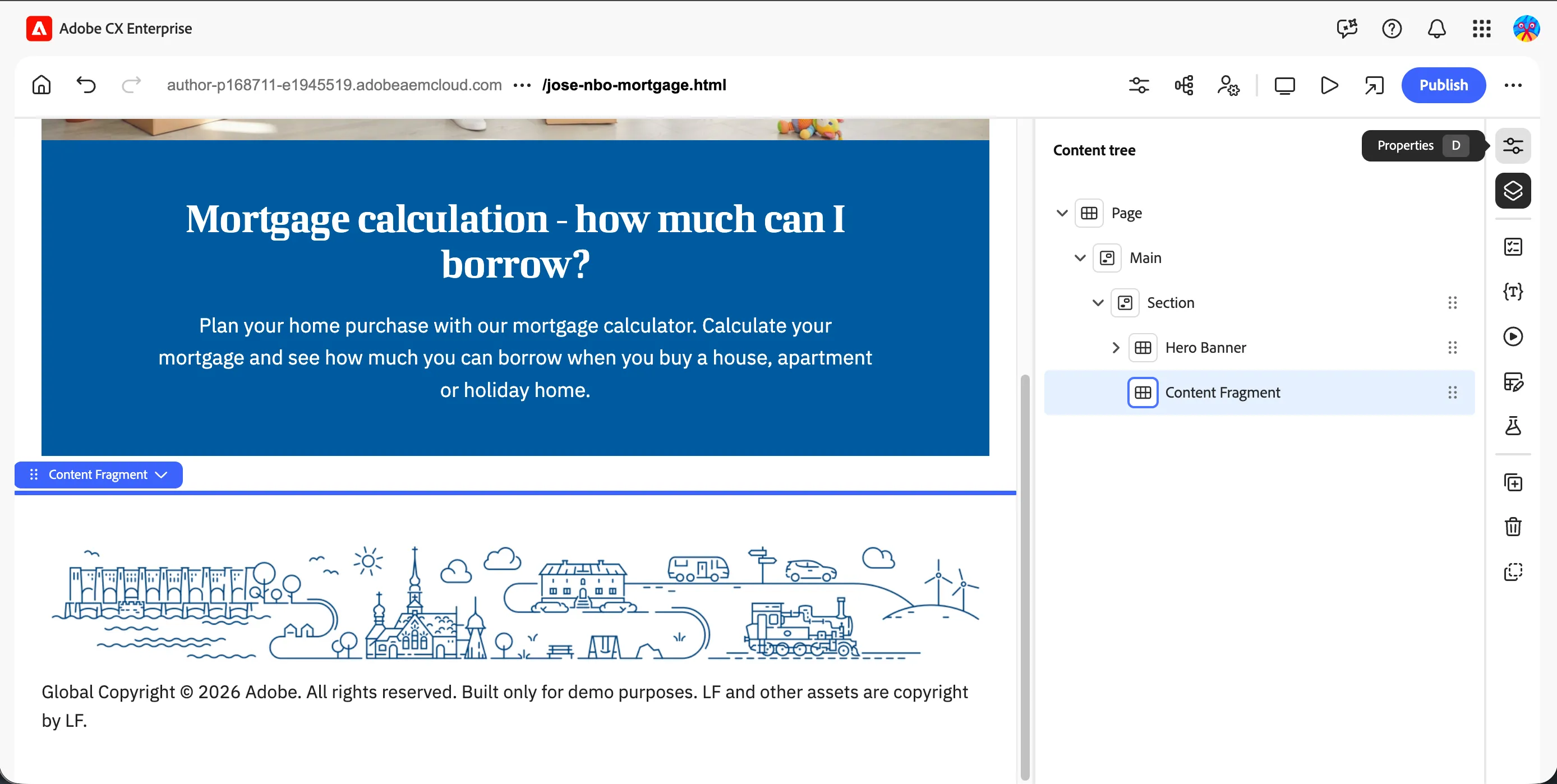Delete the selected component with trash icon
The width and height of the screenshot is (1557, 784).
pyautogui.click(x=1513, y=527)
